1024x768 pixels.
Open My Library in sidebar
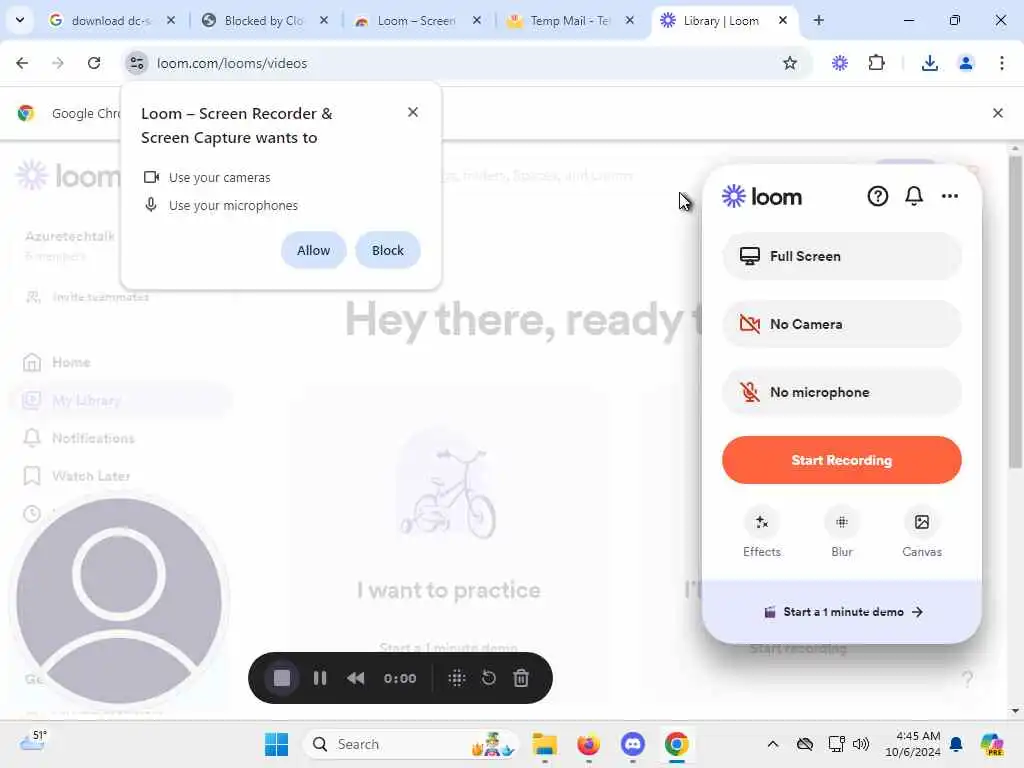click(121, 400)
